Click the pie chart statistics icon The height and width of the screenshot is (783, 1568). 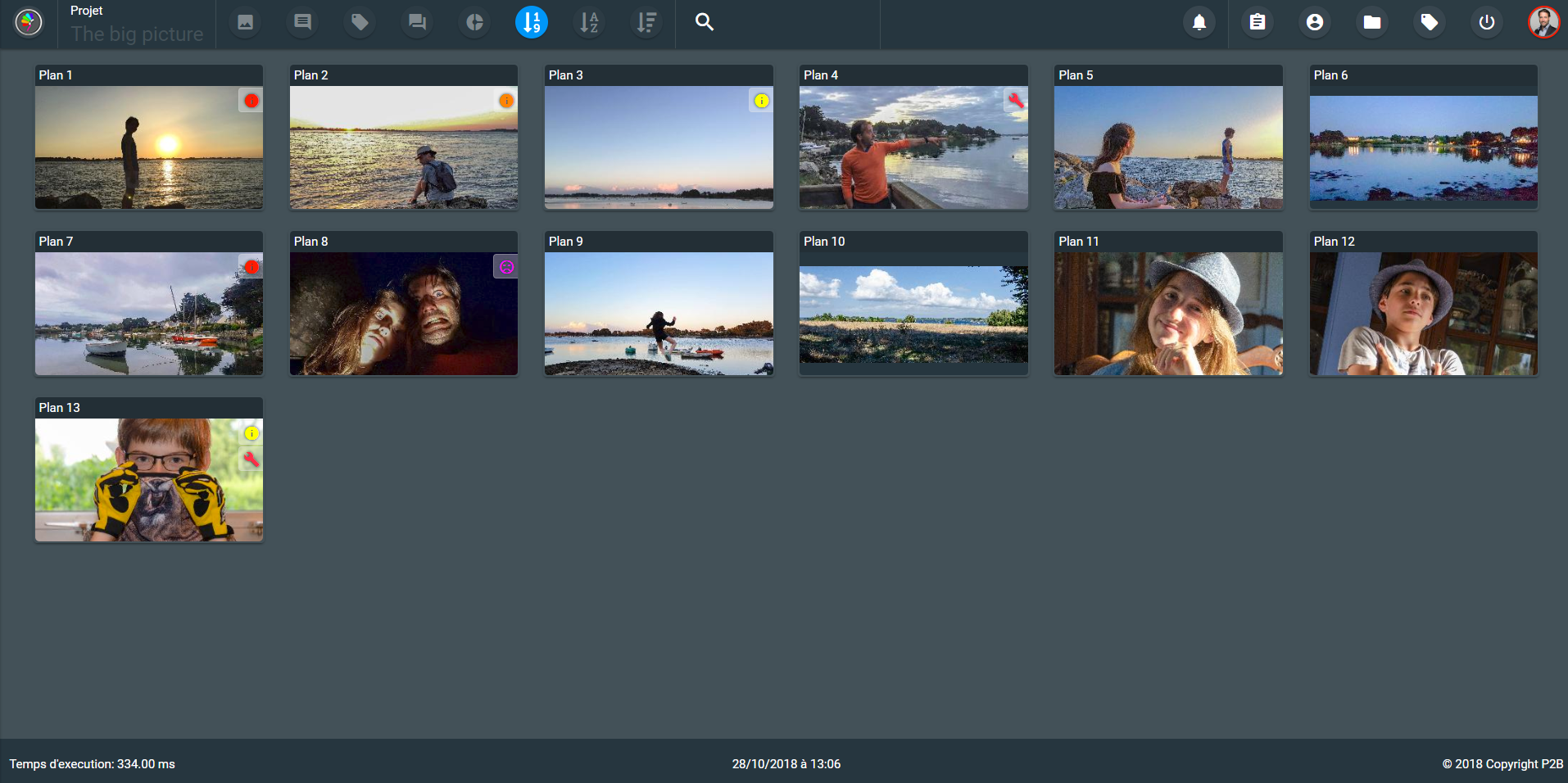tap(474, 22)
